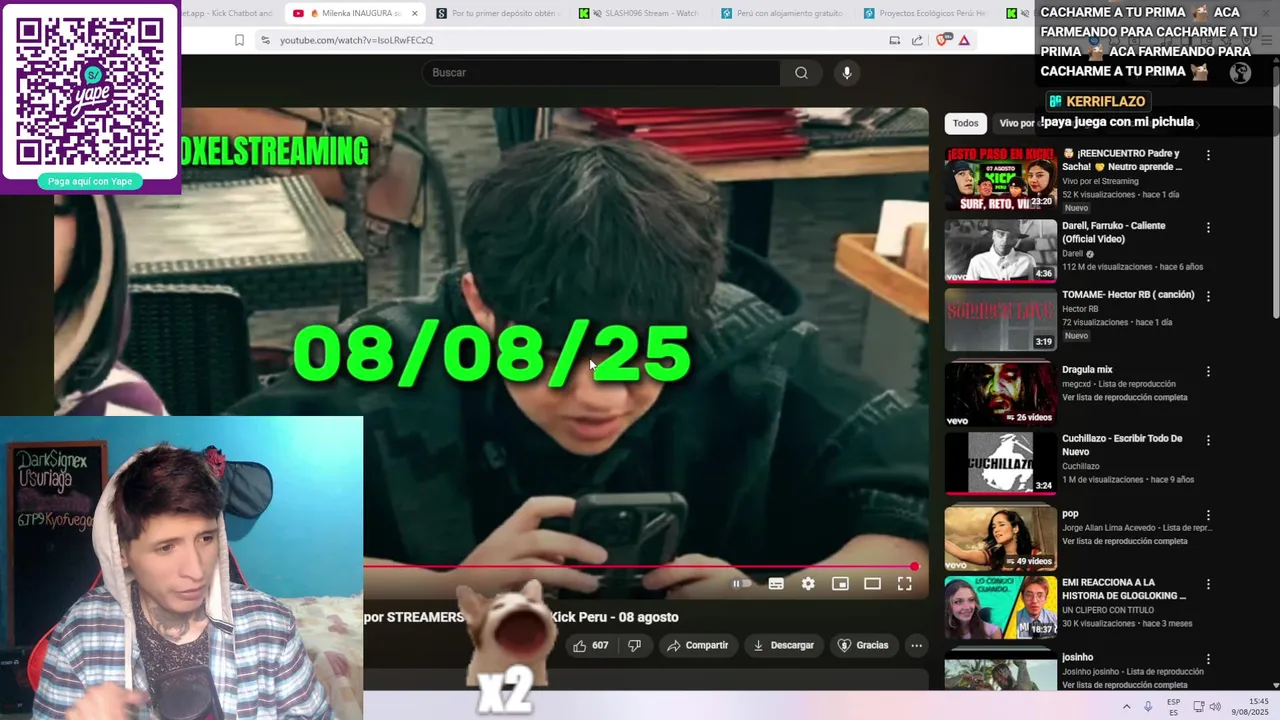The height and width of the screenshot is (720, 1280).
Task: Activate voice search microphone icon
Action: pos(847,72)
